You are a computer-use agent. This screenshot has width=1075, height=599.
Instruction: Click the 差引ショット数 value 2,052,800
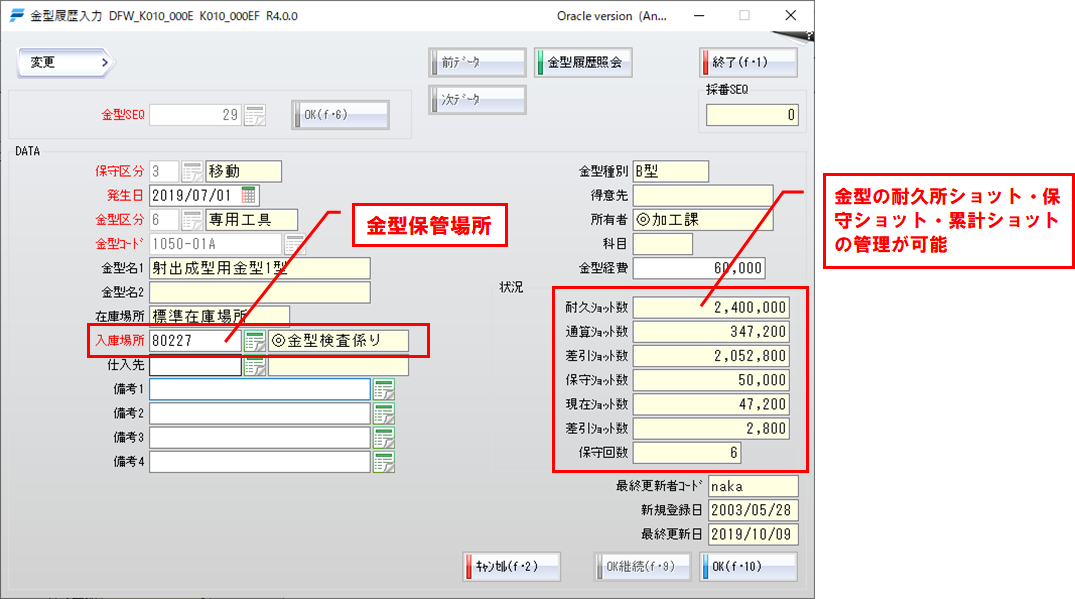pos(711,356)
